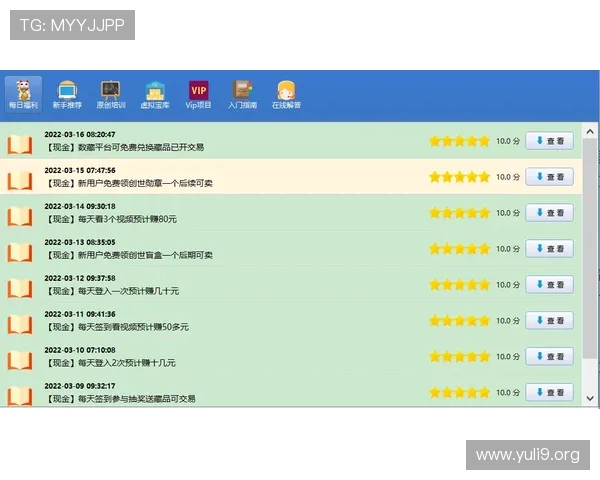Click 10.0 分 score of 2022-03-16 entry

coord(508,141)
